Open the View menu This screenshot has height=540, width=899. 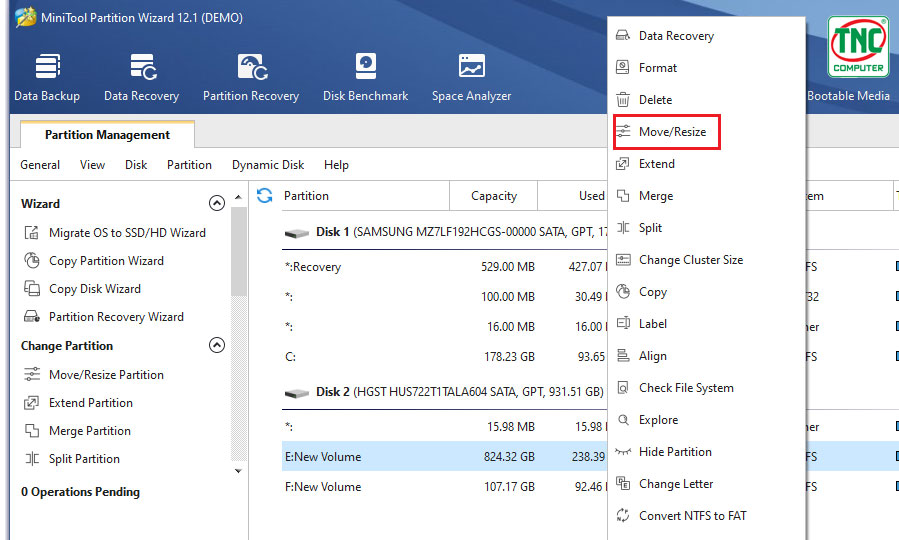(x=92, y=165)
